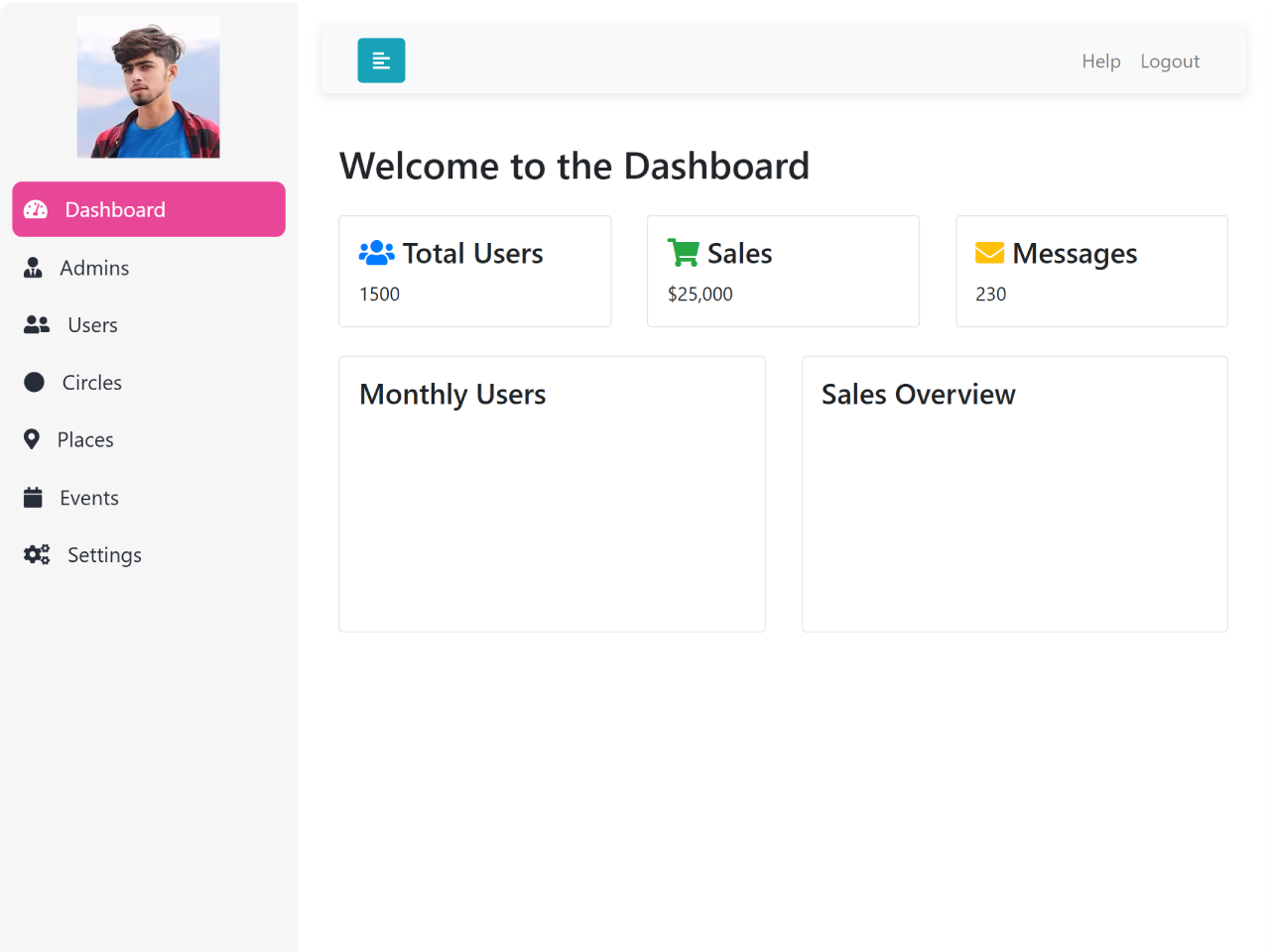Click the Sales Overview card
The width and height of the screenshot is (1270, 952).
(1014, 494)
